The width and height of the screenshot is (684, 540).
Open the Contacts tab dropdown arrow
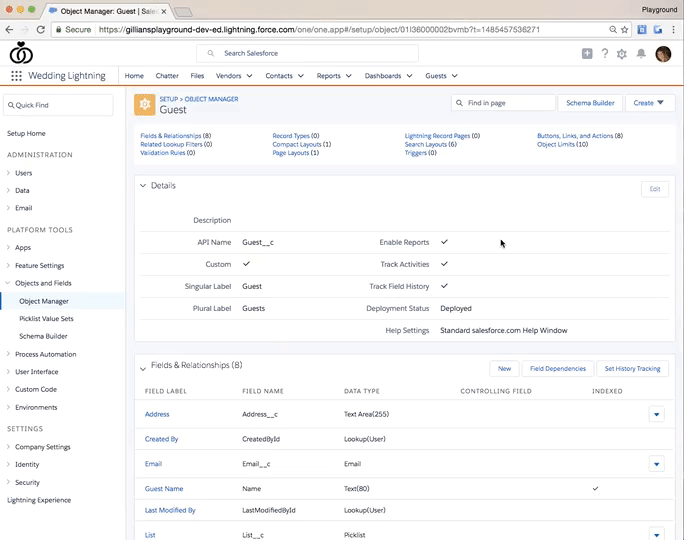tap(301, 76)
